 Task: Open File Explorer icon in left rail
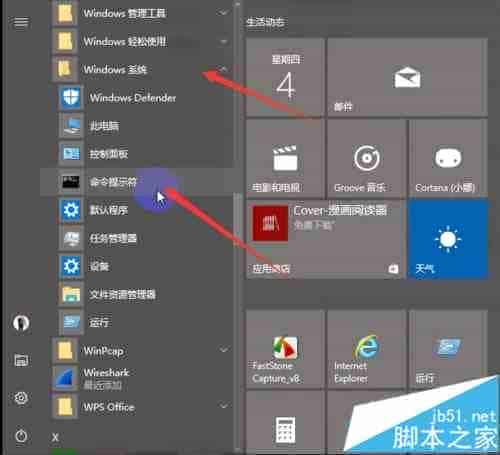pos(21,360)
